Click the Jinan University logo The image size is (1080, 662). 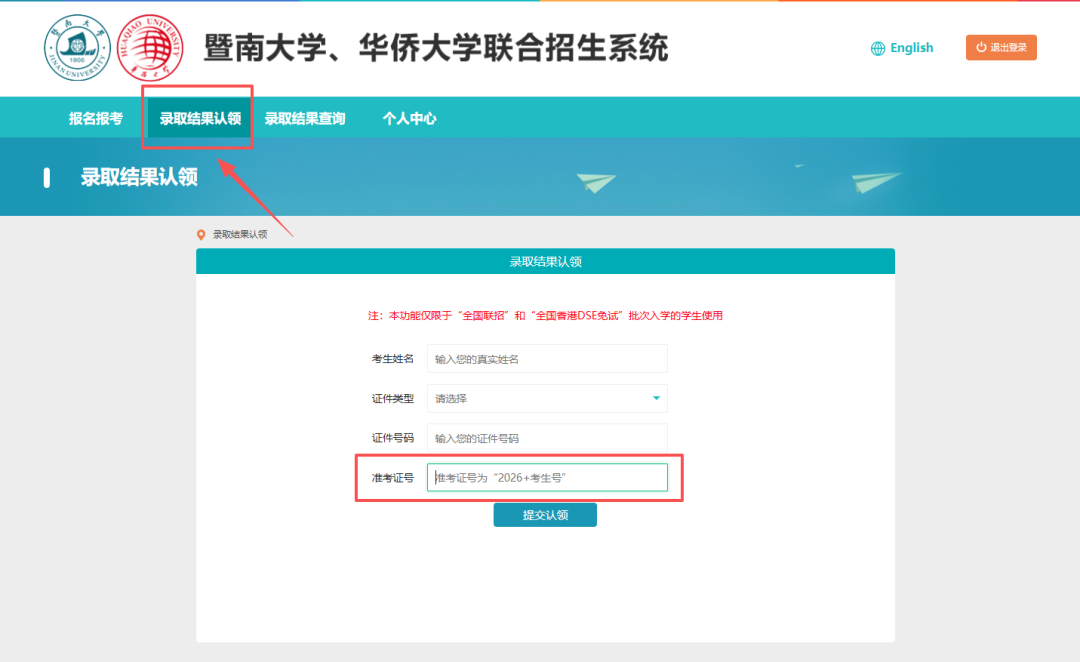(x=77, y=48)
